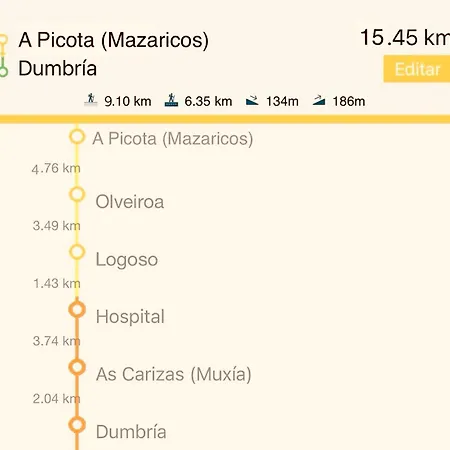Open As Carizas (Muxía) stop entry
The width and height of the screenshot is (450, 450).
174,374
